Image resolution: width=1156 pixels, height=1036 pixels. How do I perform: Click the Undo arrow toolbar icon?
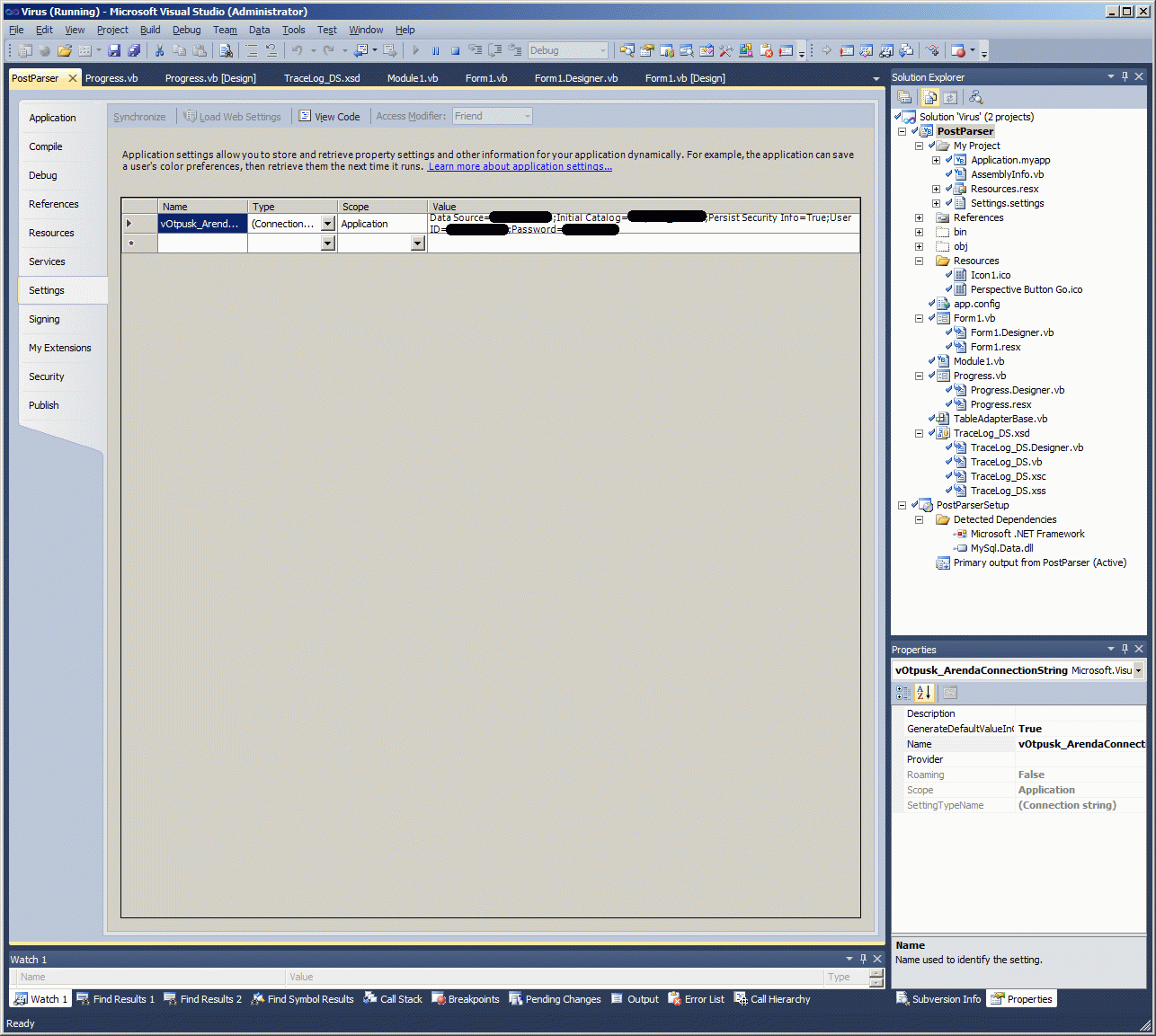(x=297, y=50)
